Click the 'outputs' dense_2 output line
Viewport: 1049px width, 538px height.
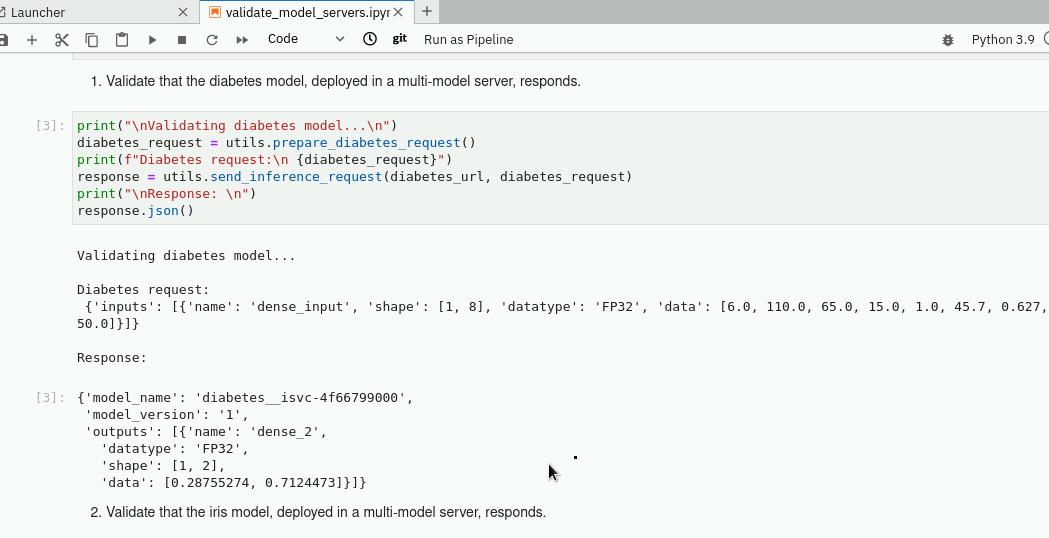point(206,432)
